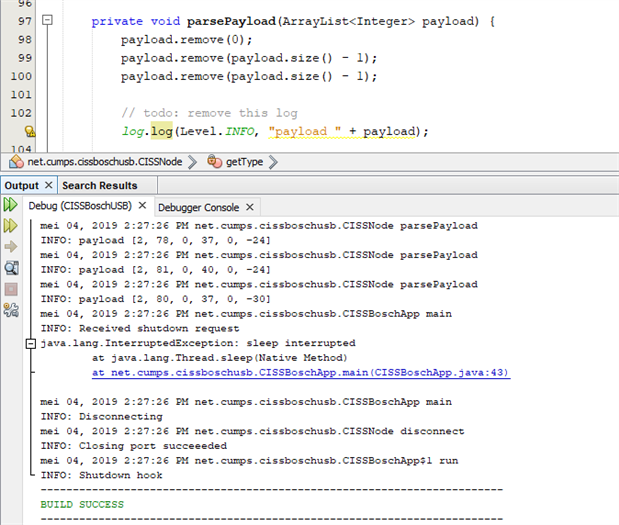Image resolution: width=619 pixels, height=525 pixels.
Task: Click the warning lightbulb hint in gutter
Action: click(29, 131)
